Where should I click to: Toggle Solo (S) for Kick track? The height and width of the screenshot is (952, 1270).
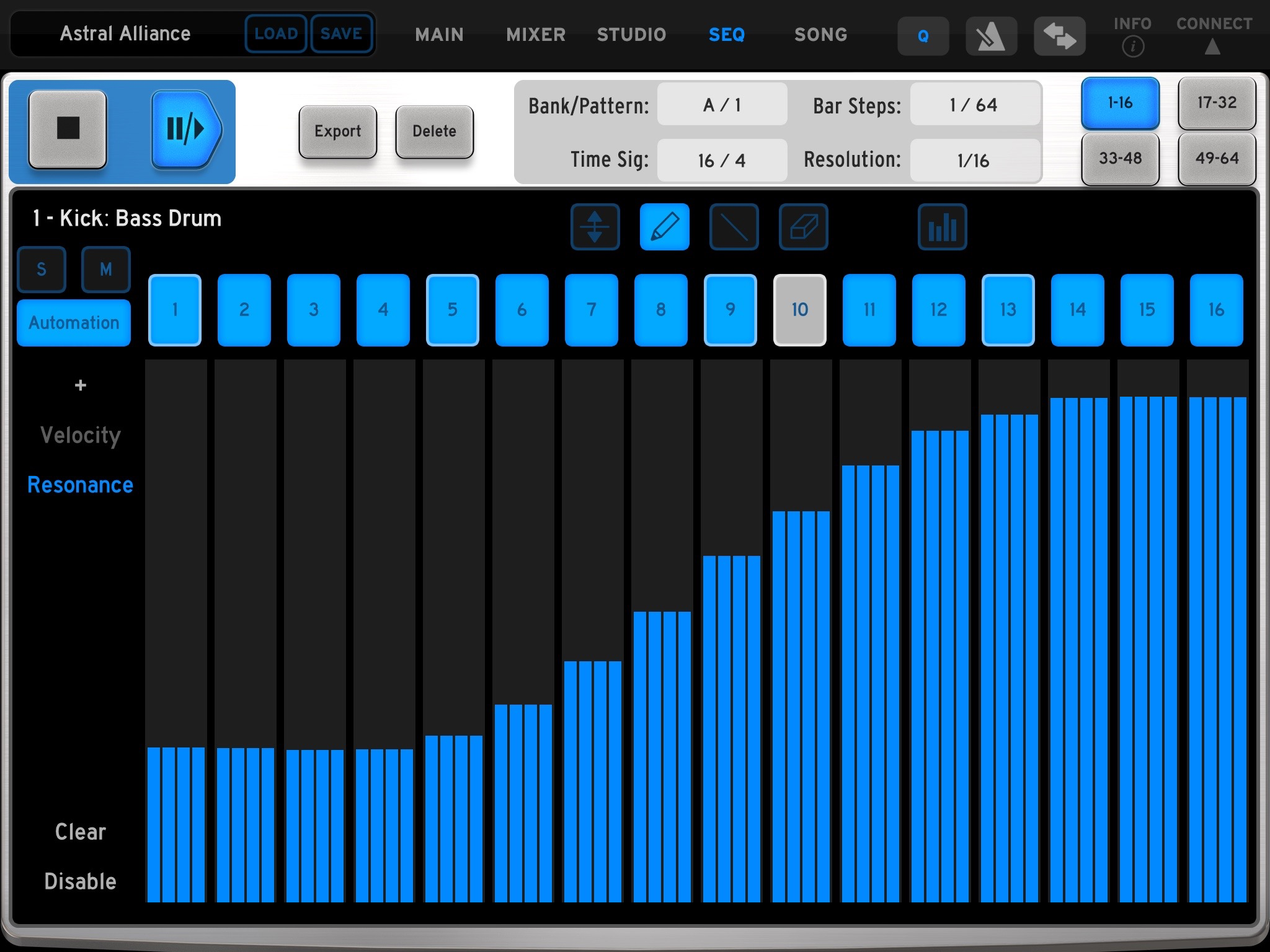(42, 270)
